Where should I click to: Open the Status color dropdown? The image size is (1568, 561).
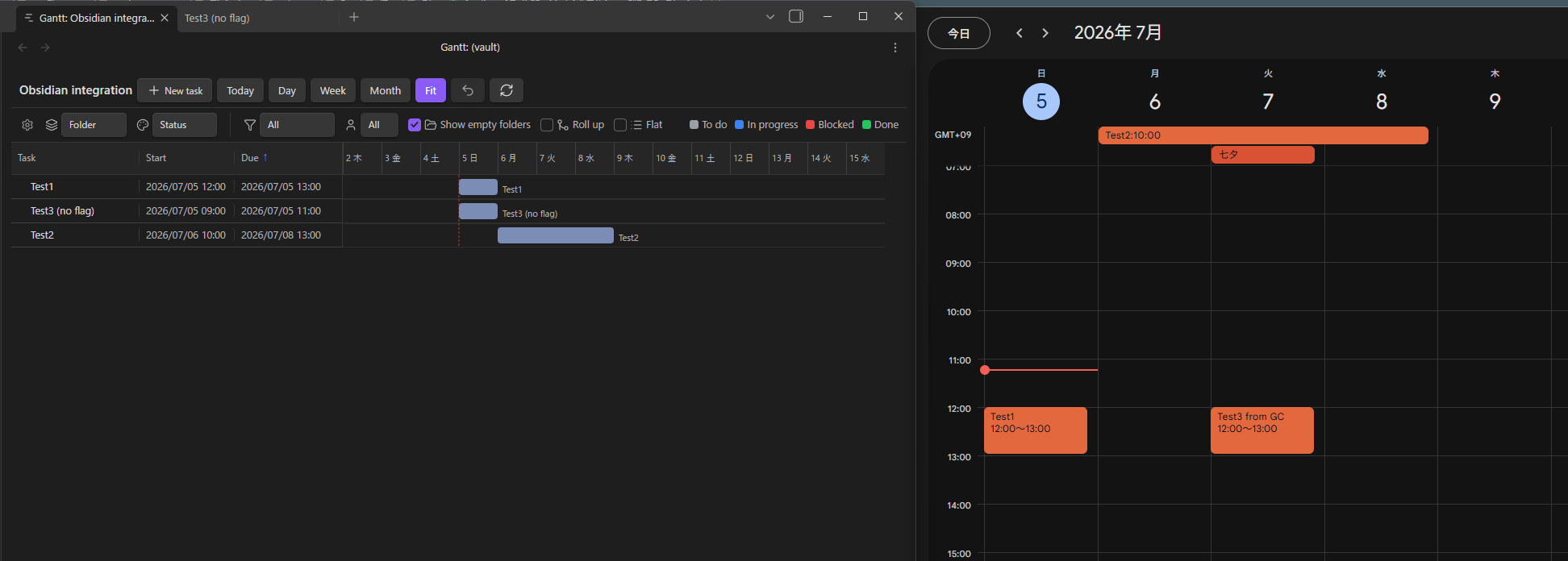(x=185, y=125)
